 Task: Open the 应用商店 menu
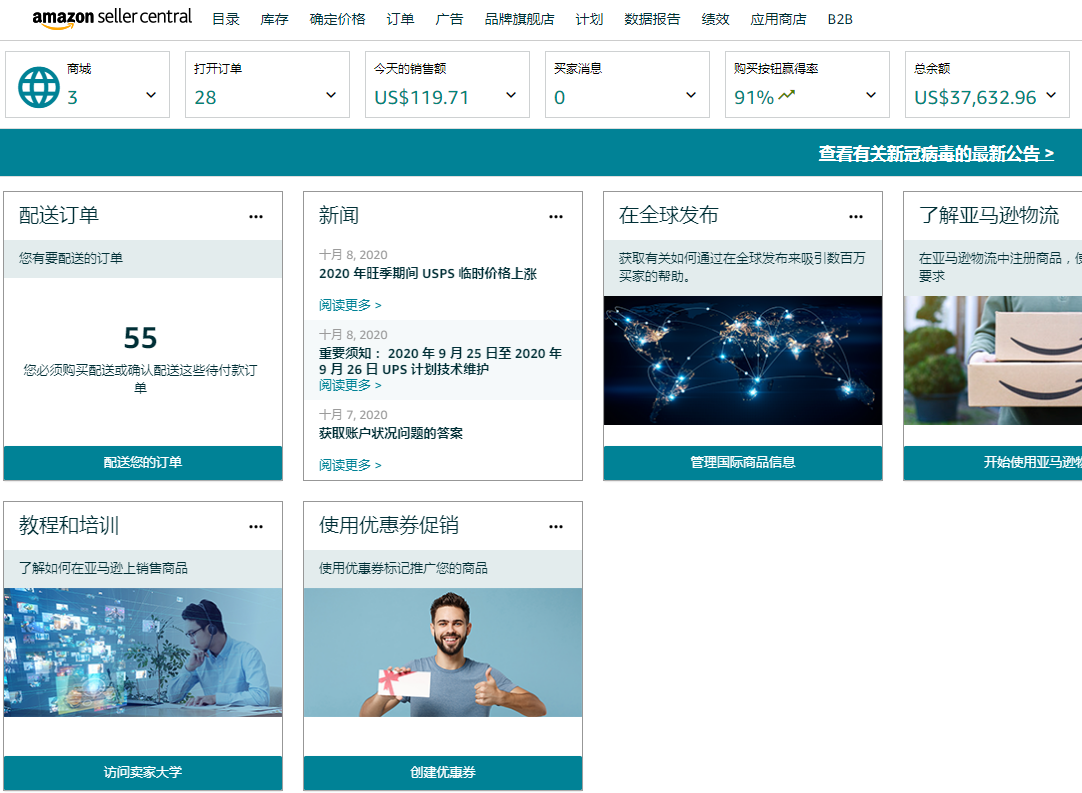pos(778,19)
